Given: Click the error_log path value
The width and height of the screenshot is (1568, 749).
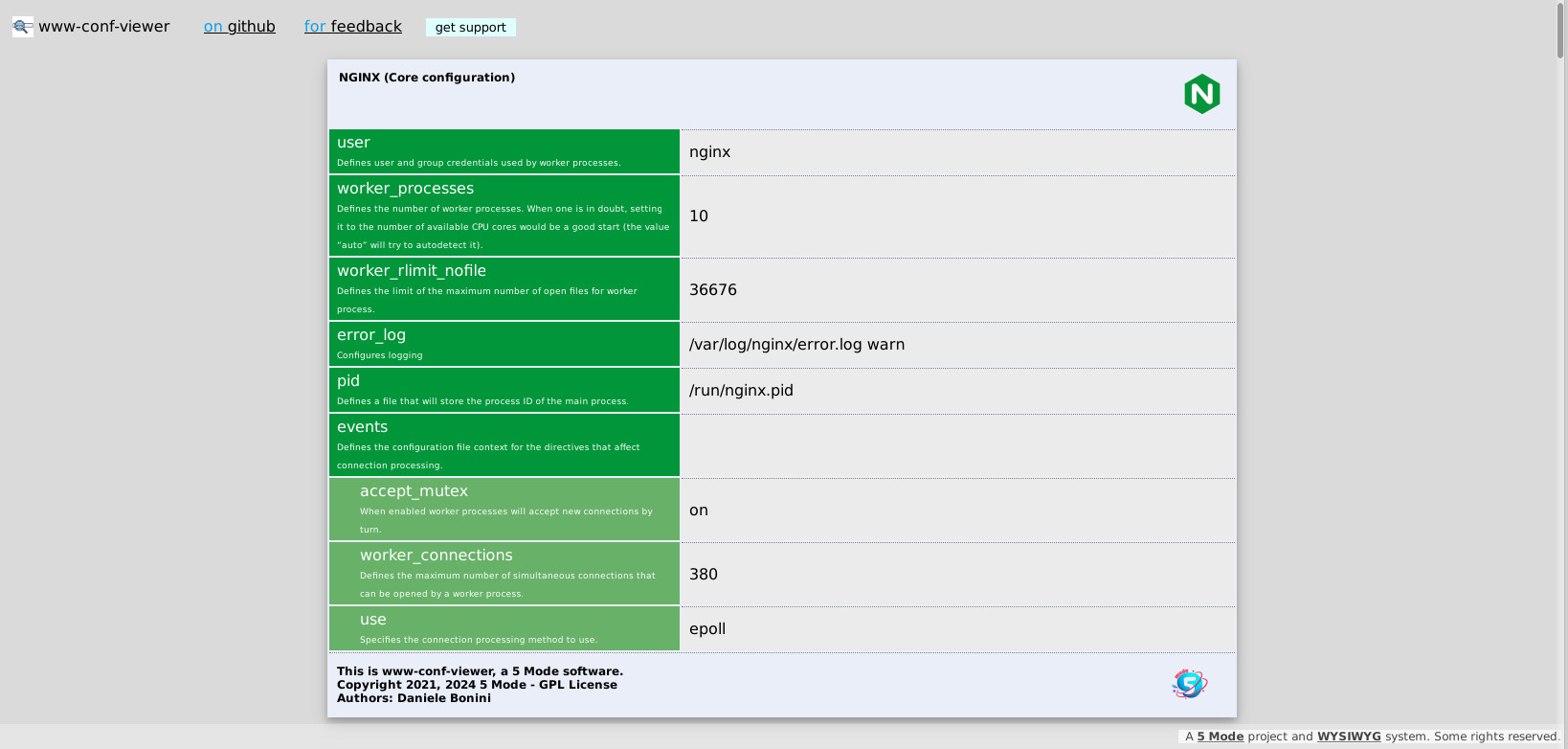Looking at the screenshot, I should tap(796, 345).
